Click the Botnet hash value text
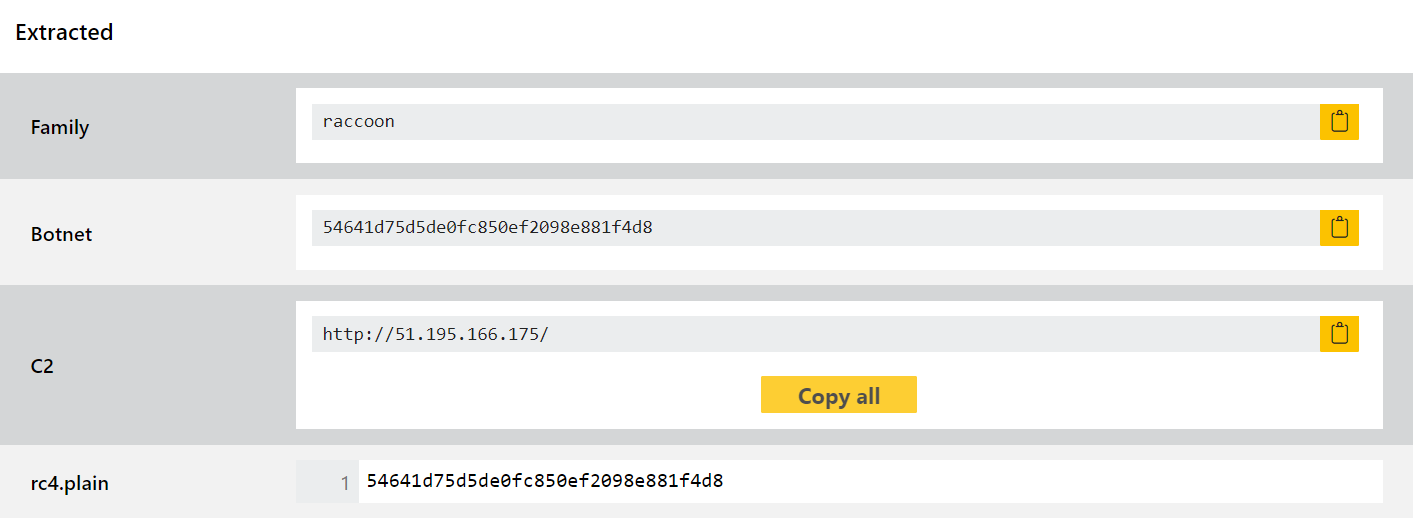The width and height of the screenshot is (1413, 518). click(x=487, y=228)
